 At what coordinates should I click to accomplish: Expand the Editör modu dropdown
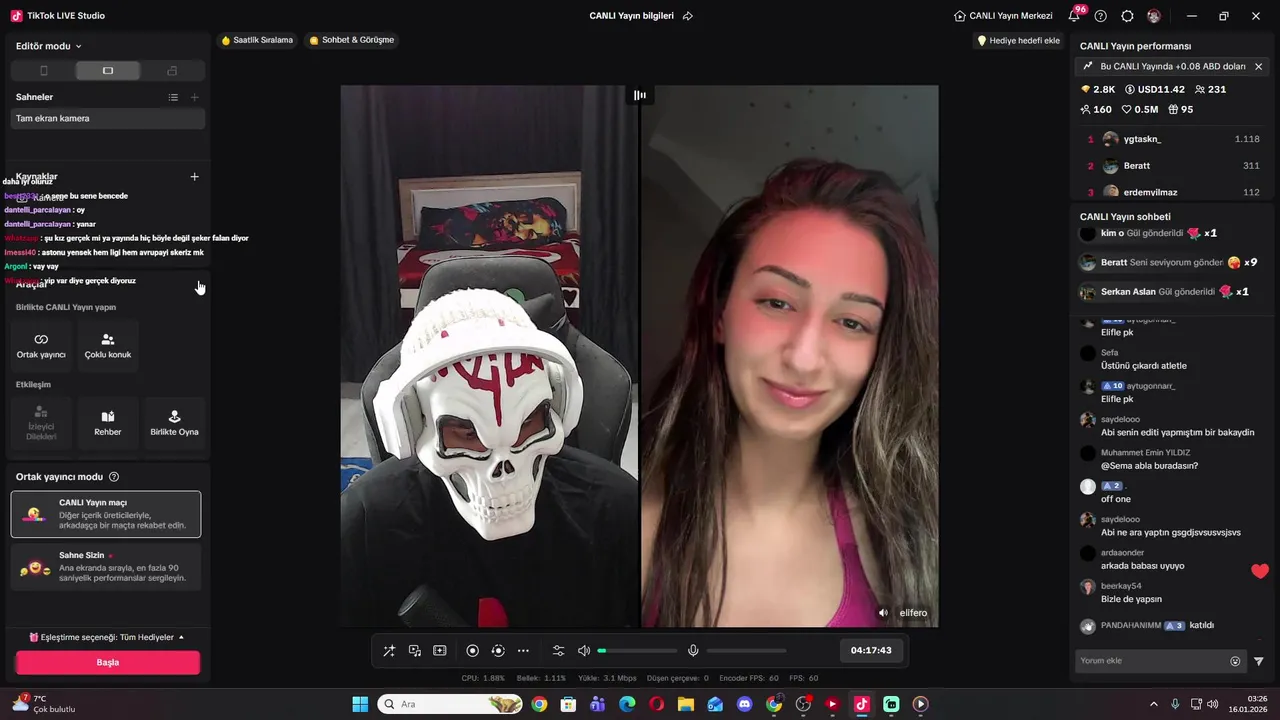[x=49, y=46]
